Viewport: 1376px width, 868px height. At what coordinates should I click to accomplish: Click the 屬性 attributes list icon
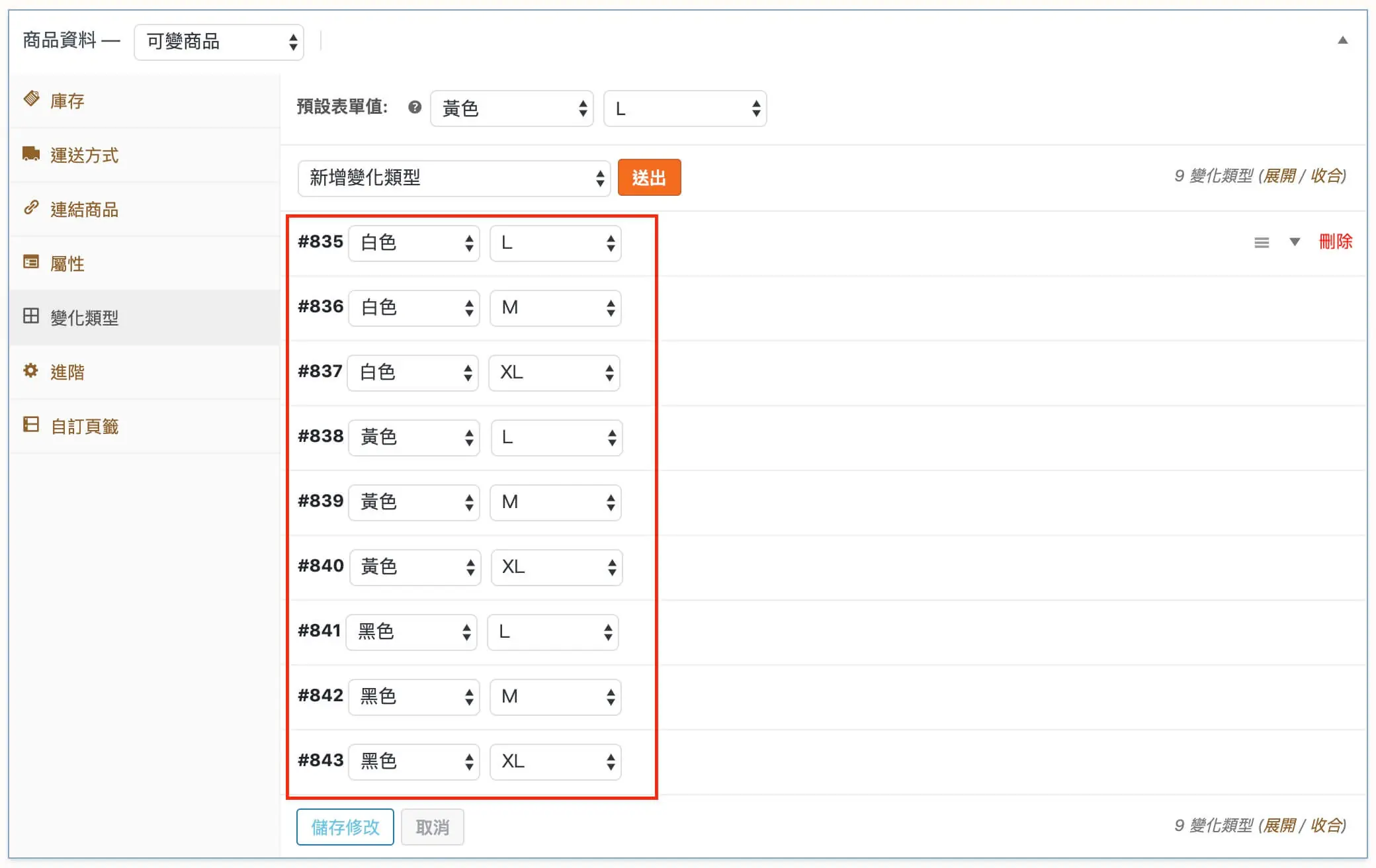pos(31,262)
